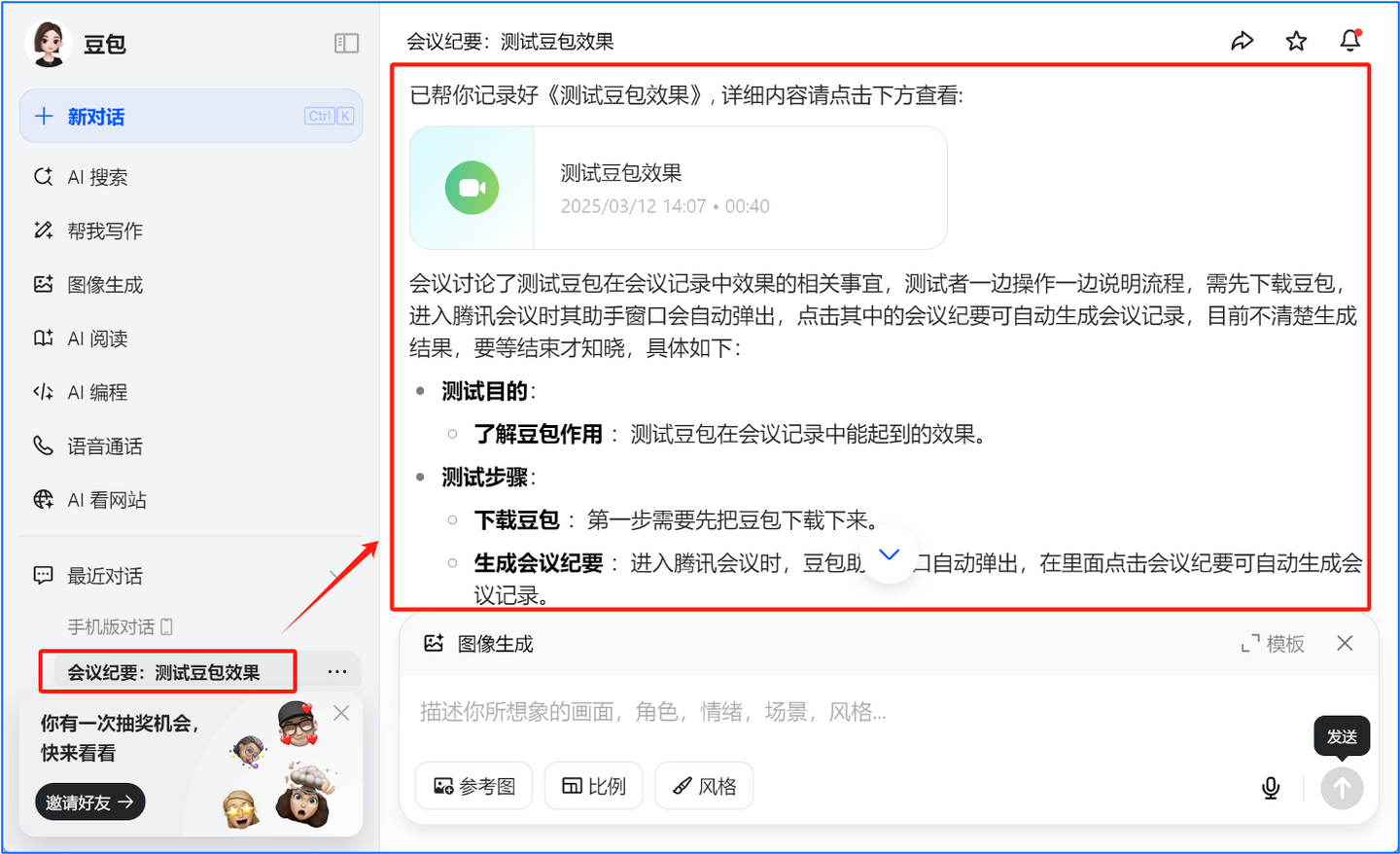Start voice input with the microphone icon
This screenshot has width=1400, height=854.
(x=1271, y=788)
